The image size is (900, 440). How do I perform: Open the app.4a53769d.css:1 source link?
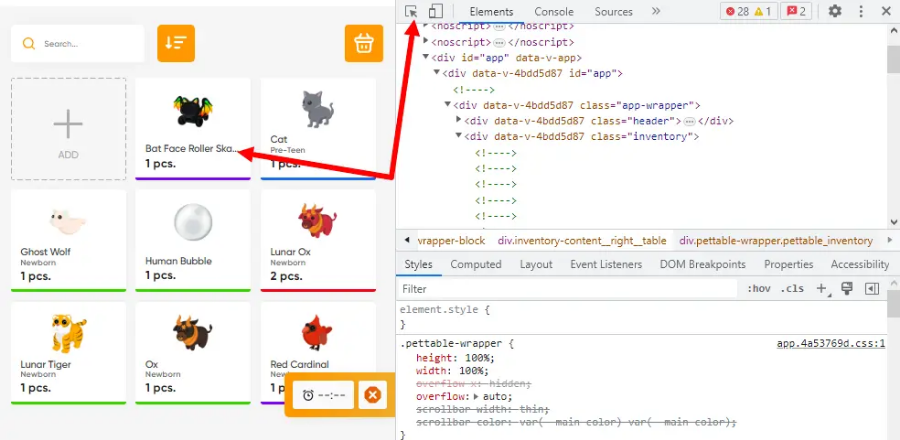(831, 343)
